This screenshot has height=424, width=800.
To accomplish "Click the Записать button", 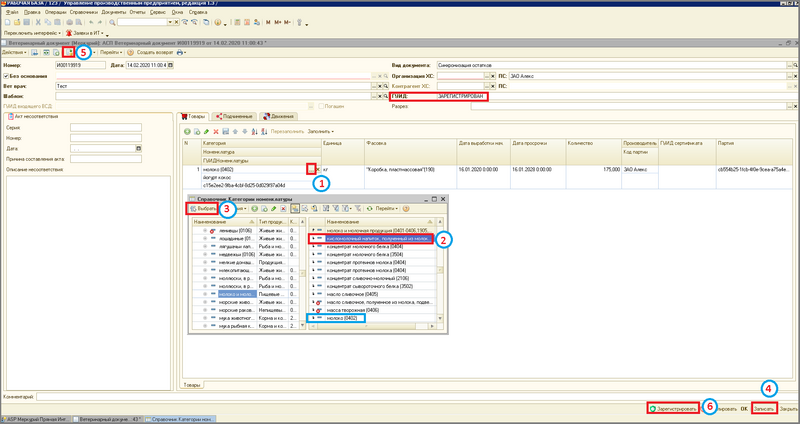I will [x=764, y=409].
